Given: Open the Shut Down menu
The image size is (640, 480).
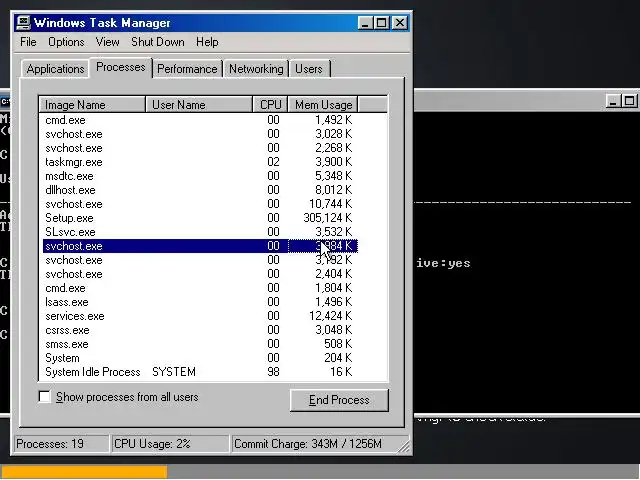Looking at the screenshot, I should 158,42.
